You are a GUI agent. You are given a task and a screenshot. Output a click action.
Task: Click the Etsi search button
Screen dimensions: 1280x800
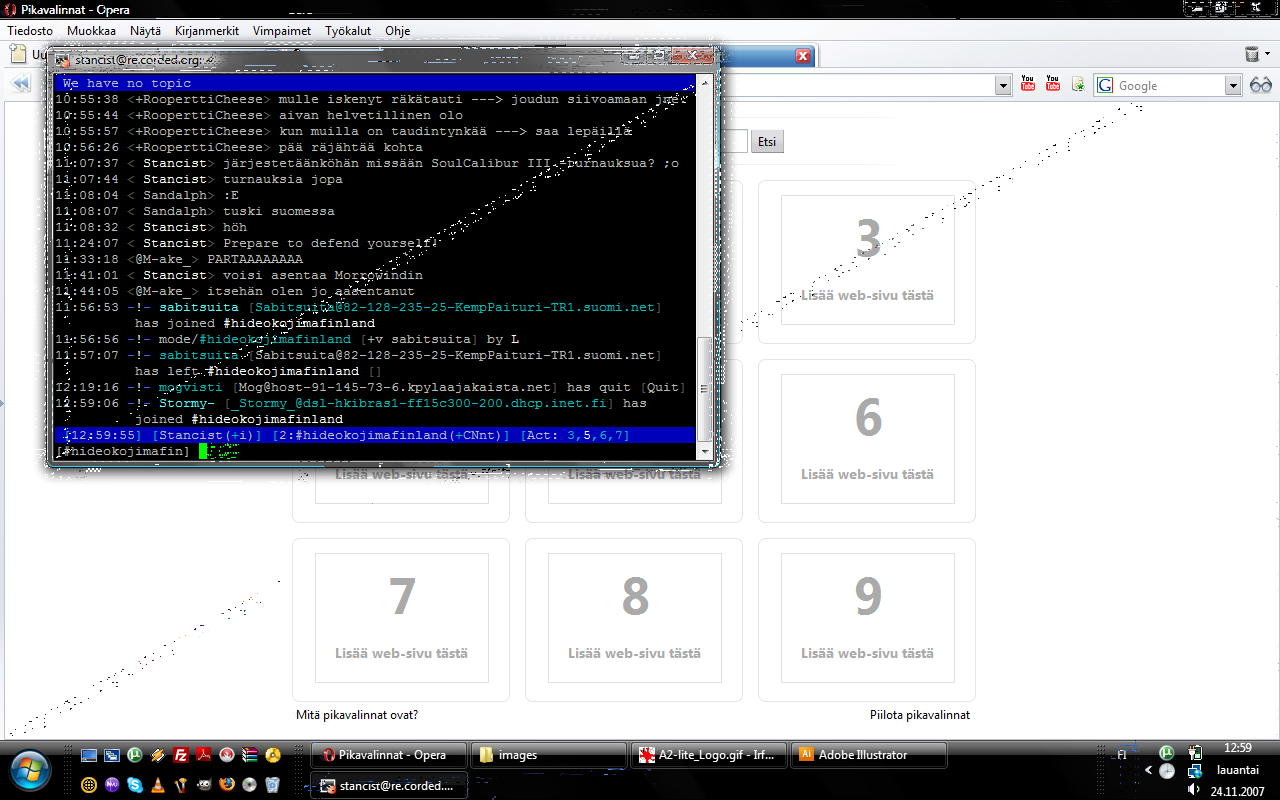point(767,142)
